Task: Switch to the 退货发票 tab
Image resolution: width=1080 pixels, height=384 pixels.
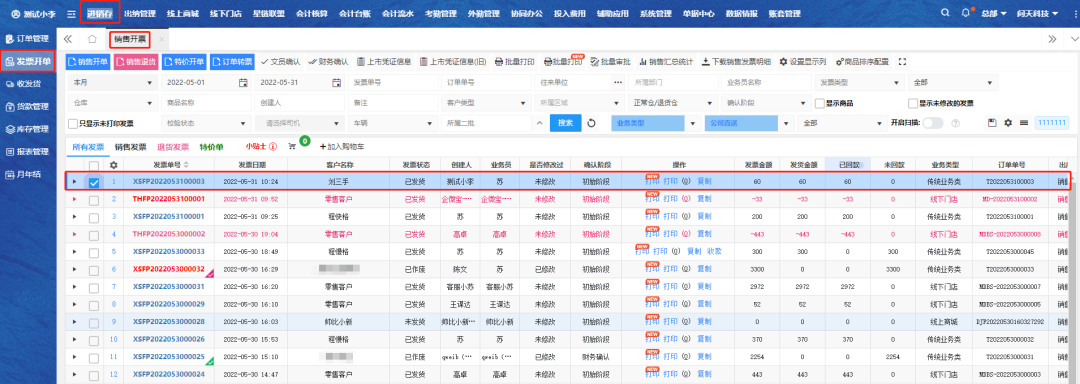Action: point(173,147)
